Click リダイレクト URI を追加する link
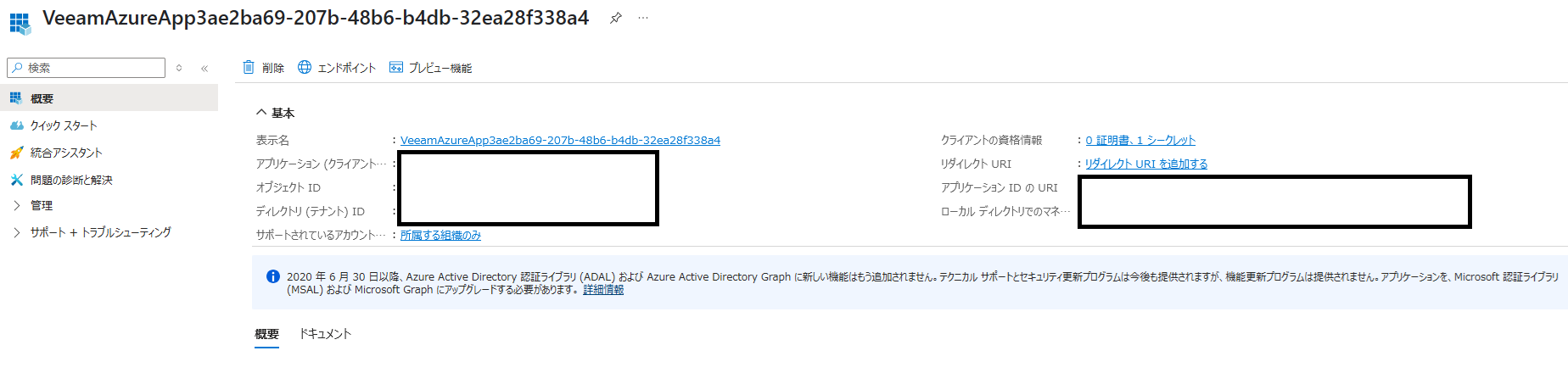This screenshot has width=1568, height=373. coord(1146,164)
